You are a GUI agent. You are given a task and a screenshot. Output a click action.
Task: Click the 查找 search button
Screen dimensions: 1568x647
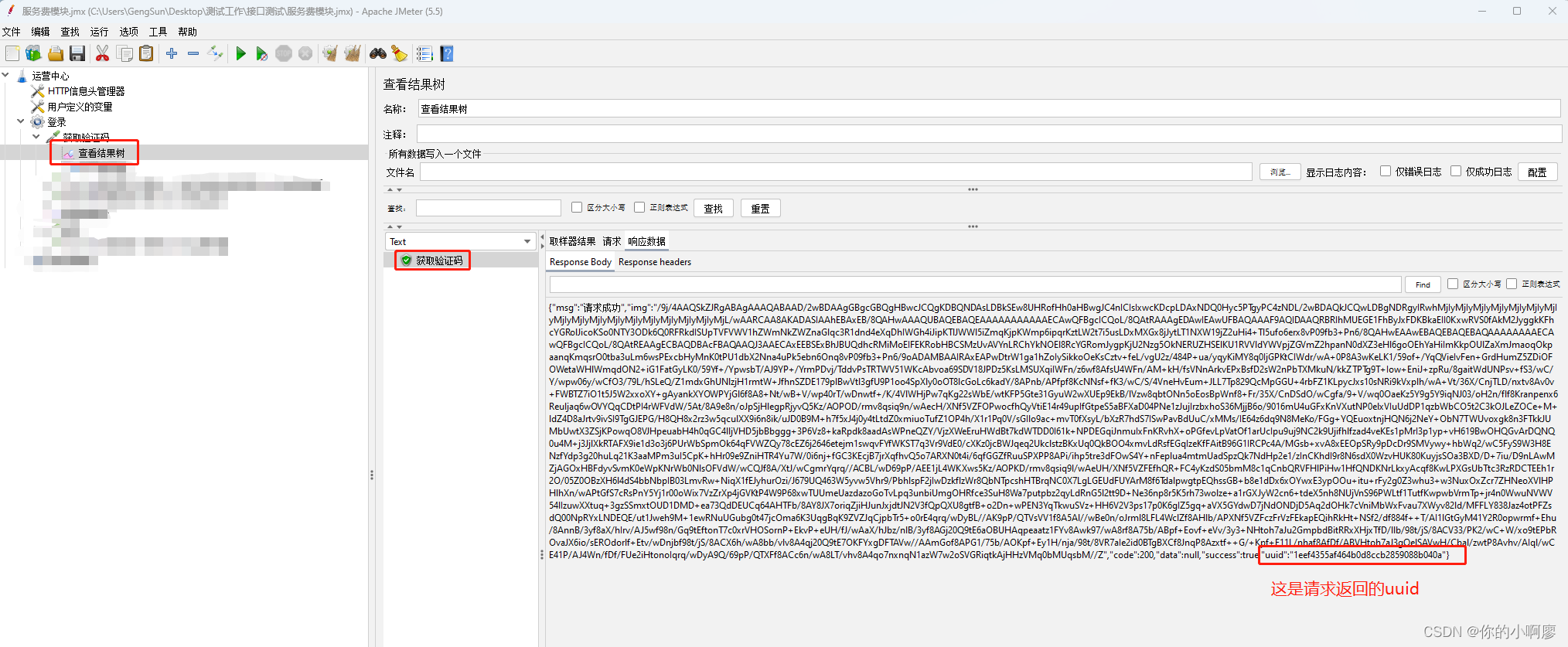coord(713,208)
